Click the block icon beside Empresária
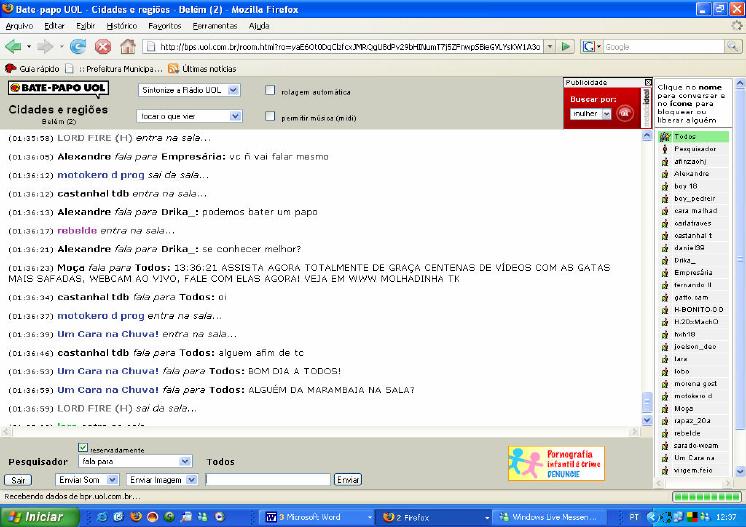746x527 pixels. (x=665, y=273)
